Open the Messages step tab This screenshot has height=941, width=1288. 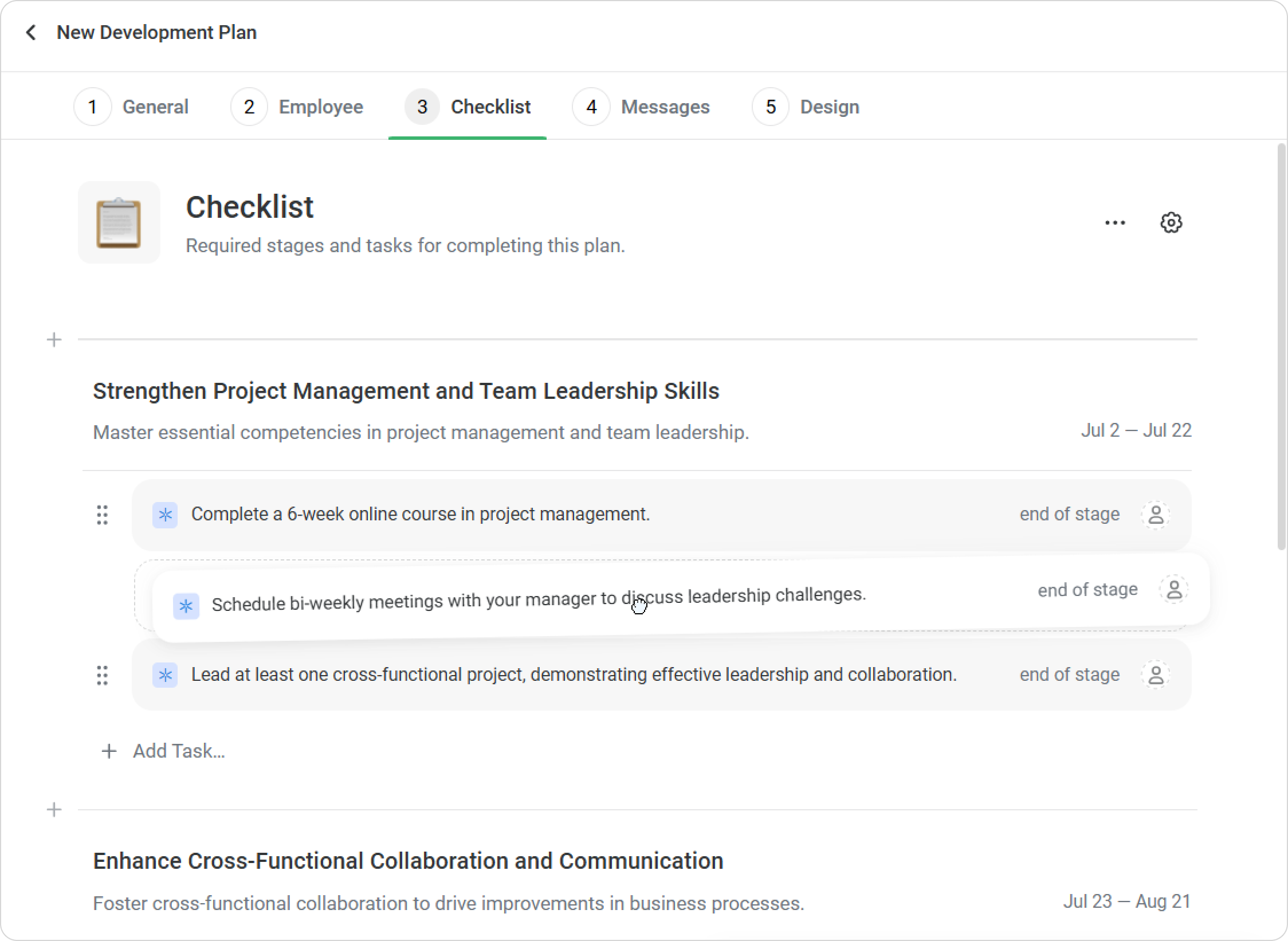(641, 107)
